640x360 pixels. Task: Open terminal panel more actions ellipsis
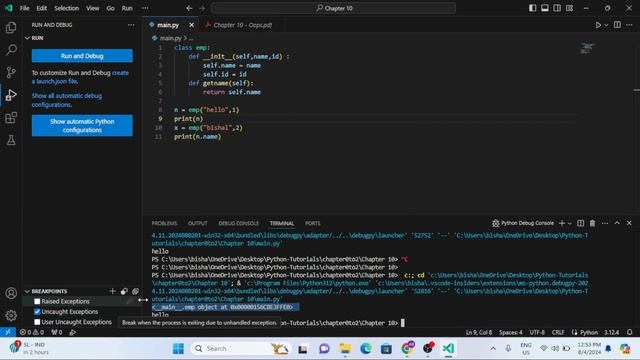[604, 223]
